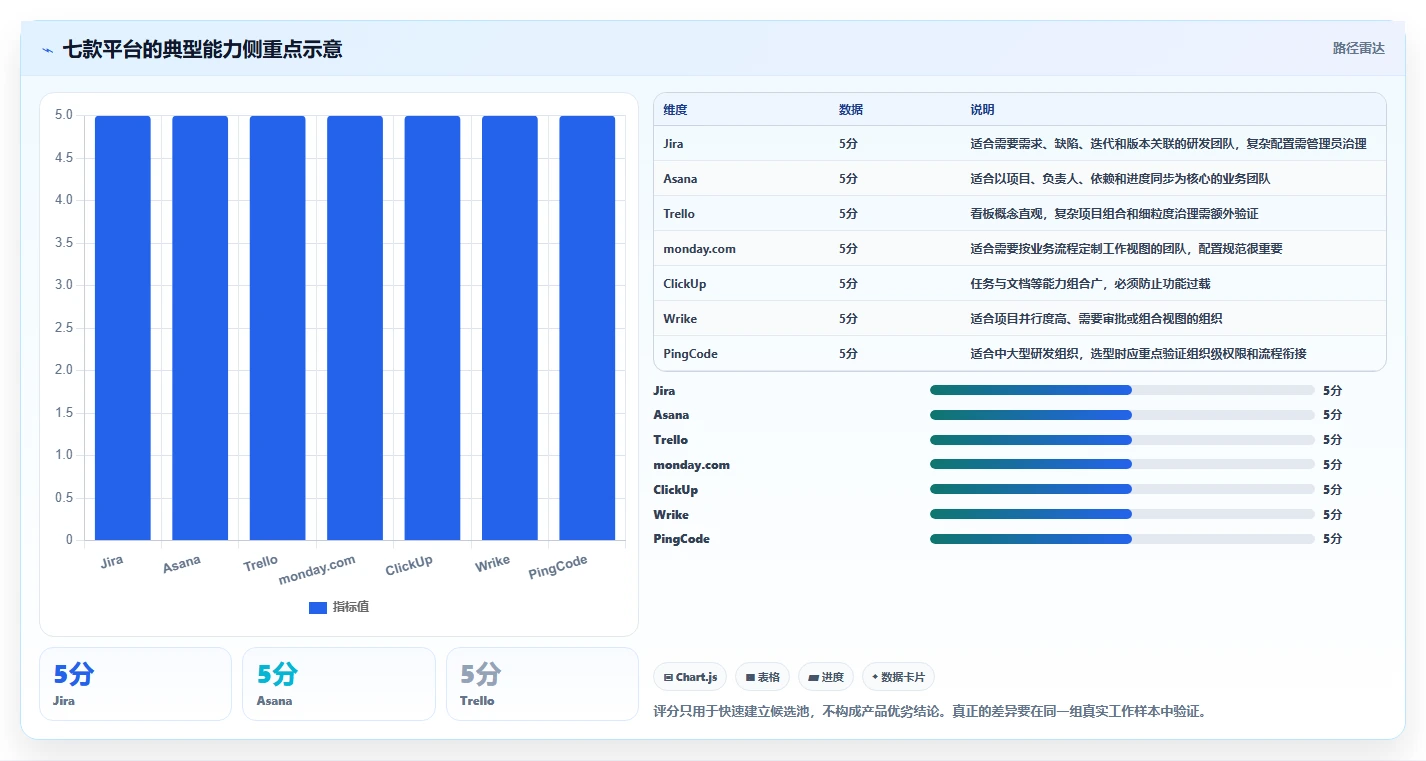Click the Asana progress bar

(x=1122, y=415)
